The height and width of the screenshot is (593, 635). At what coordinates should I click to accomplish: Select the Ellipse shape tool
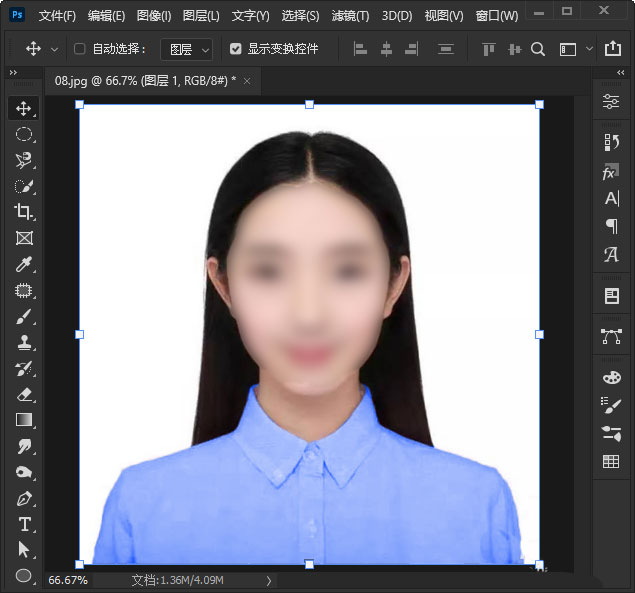click(x=23, y=575)
